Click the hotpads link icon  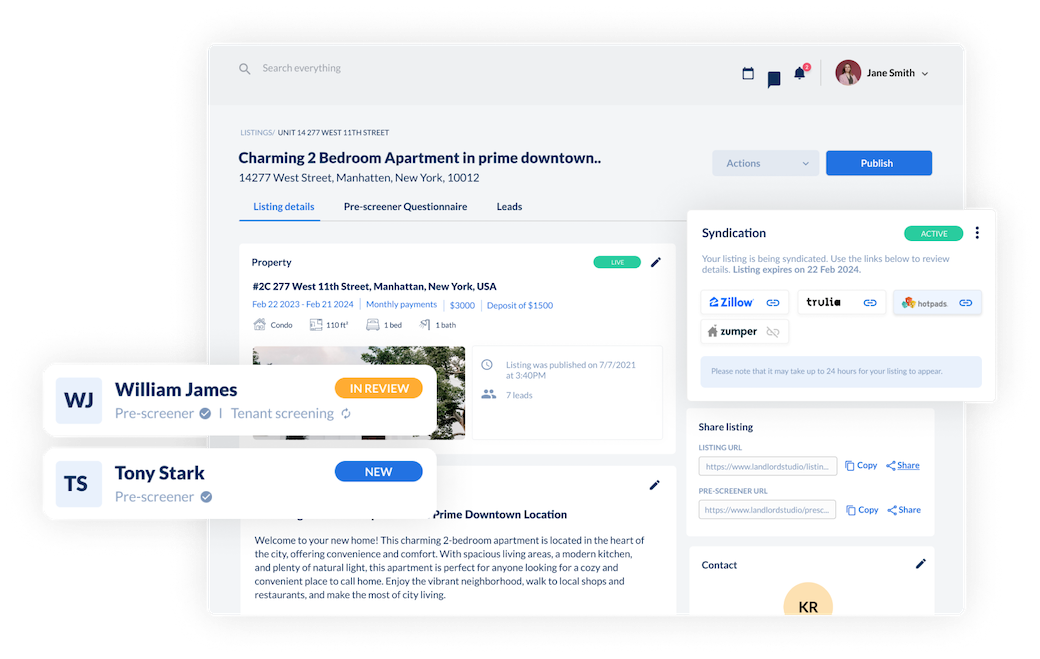point(965,302)
